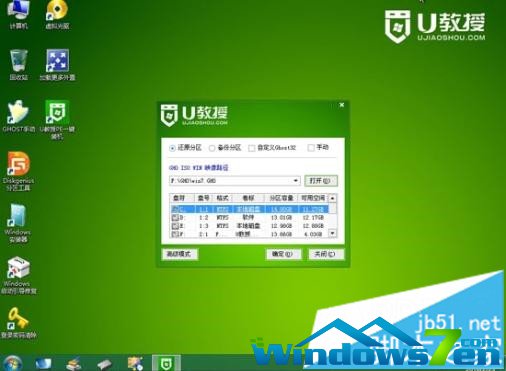
Task: Click the highlighted 1:1 cell in C: row
Action: pos(204,209)
